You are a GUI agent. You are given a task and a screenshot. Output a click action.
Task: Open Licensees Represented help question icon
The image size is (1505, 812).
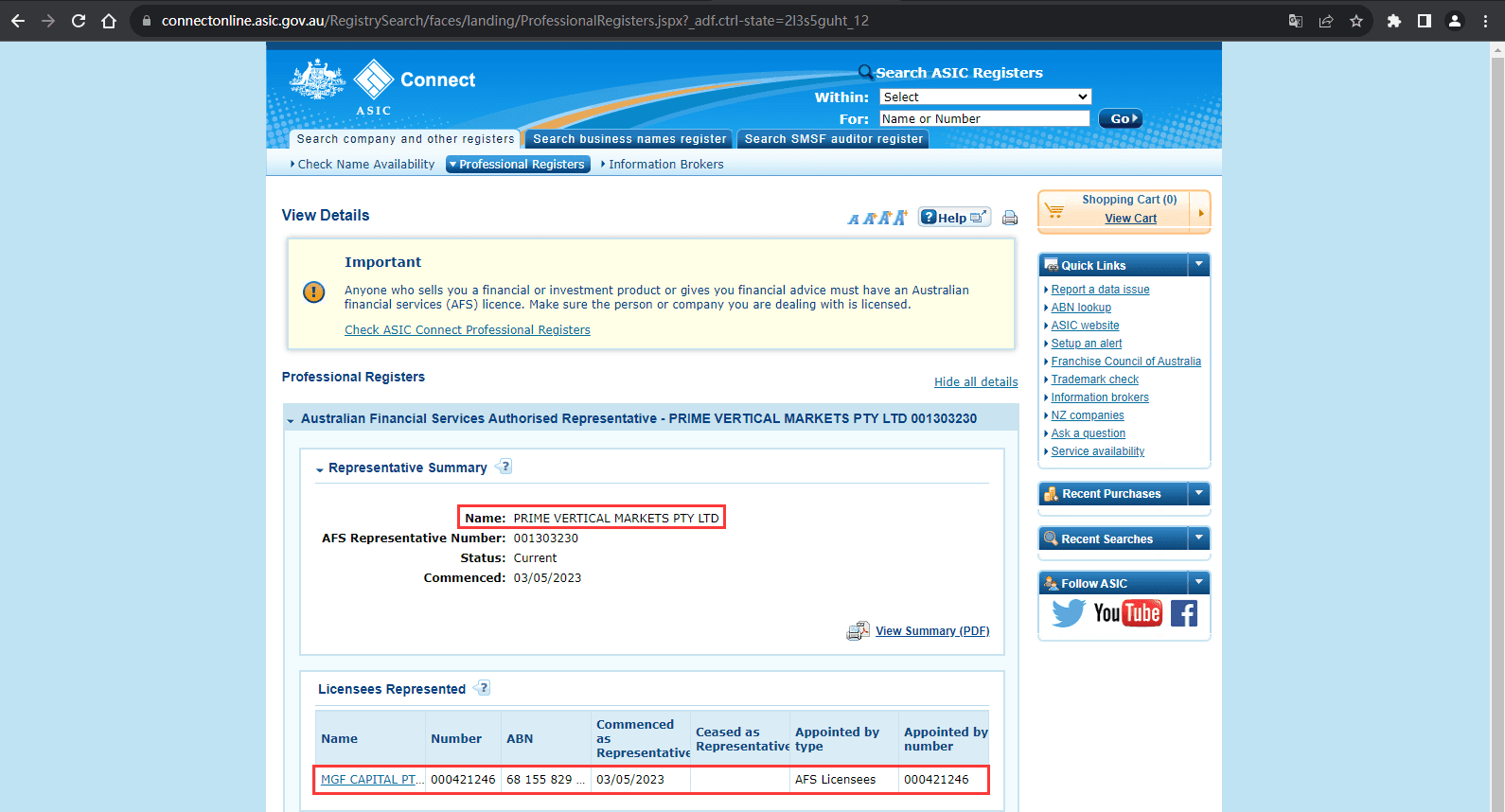482,688
